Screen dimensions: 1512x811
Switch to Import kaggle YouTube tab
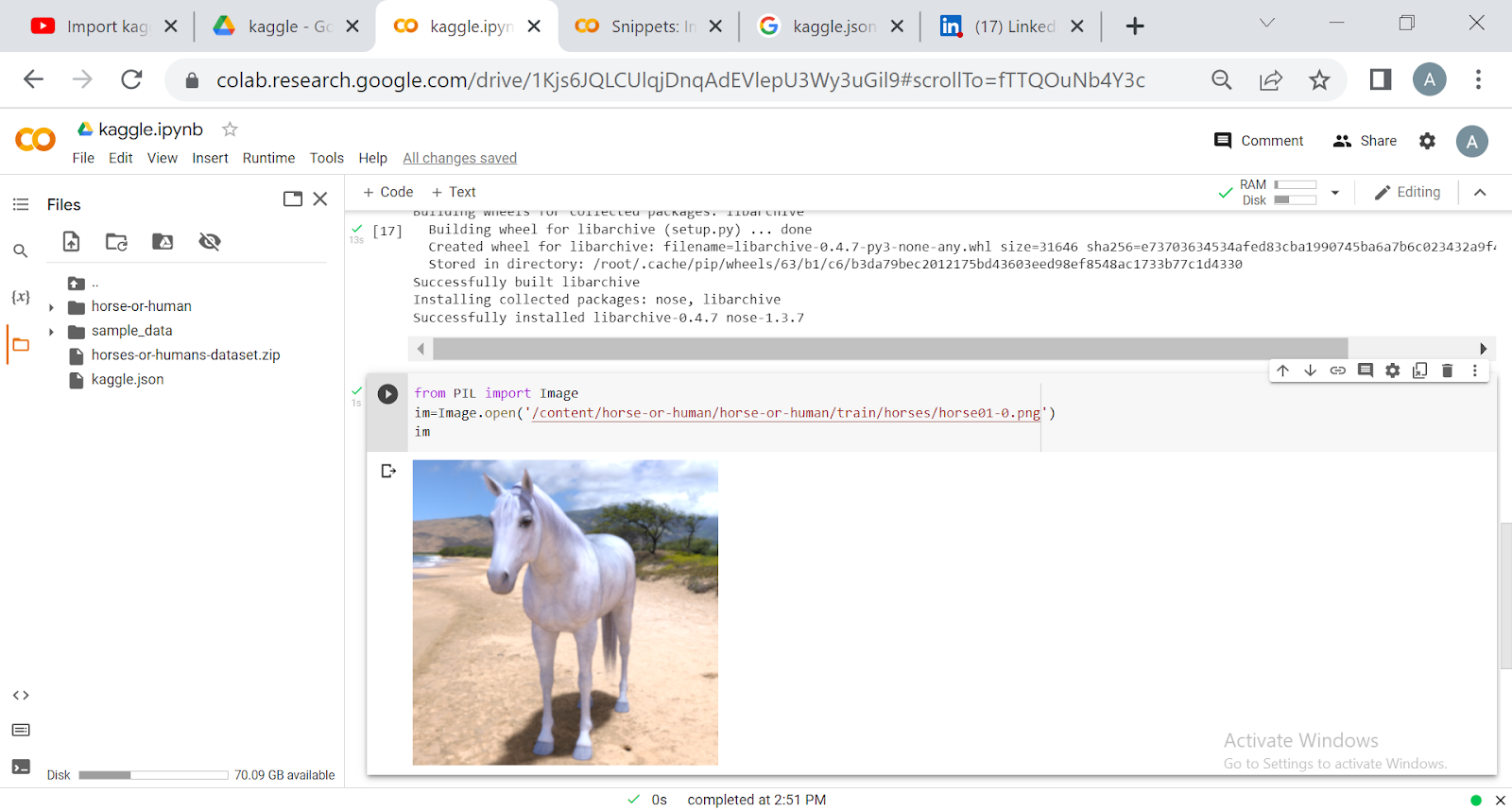tap(104, 26)
